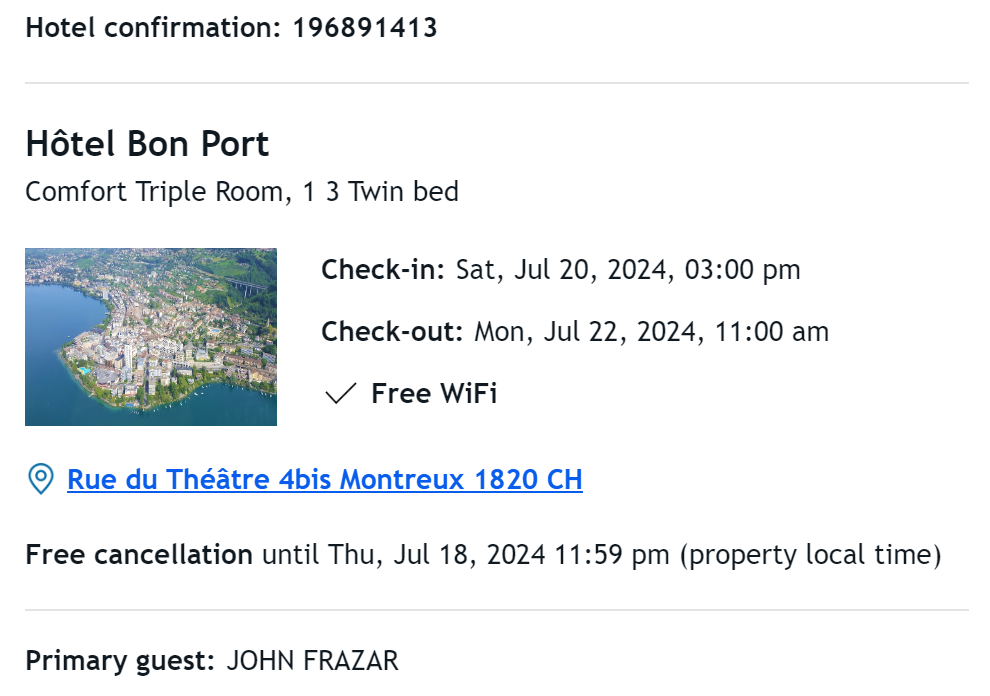Click the Hôtel Bon Port heading
Image resolution: width=990 pixels, height=696 pixels.
coord(147,144)
